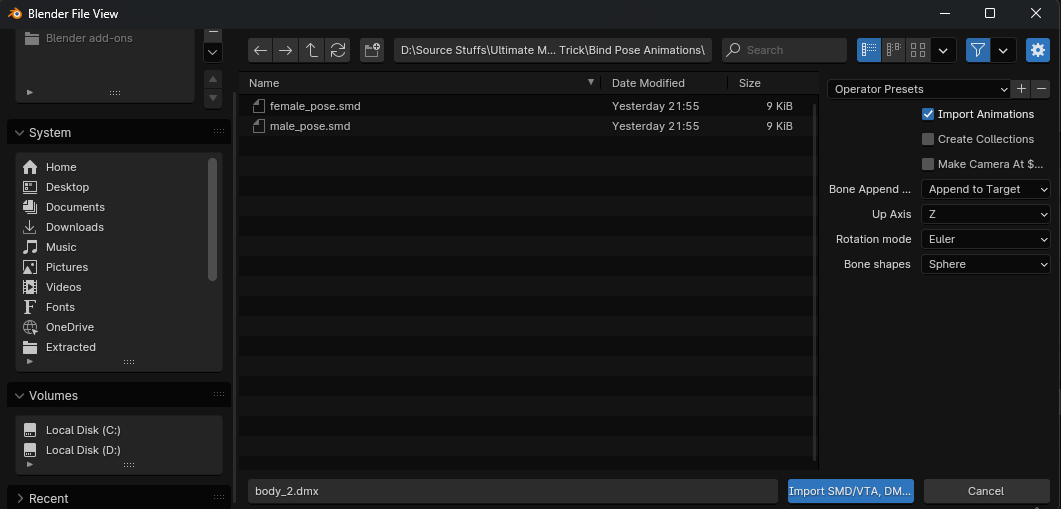Click the file list scrollbar

(x=814, y=281)
